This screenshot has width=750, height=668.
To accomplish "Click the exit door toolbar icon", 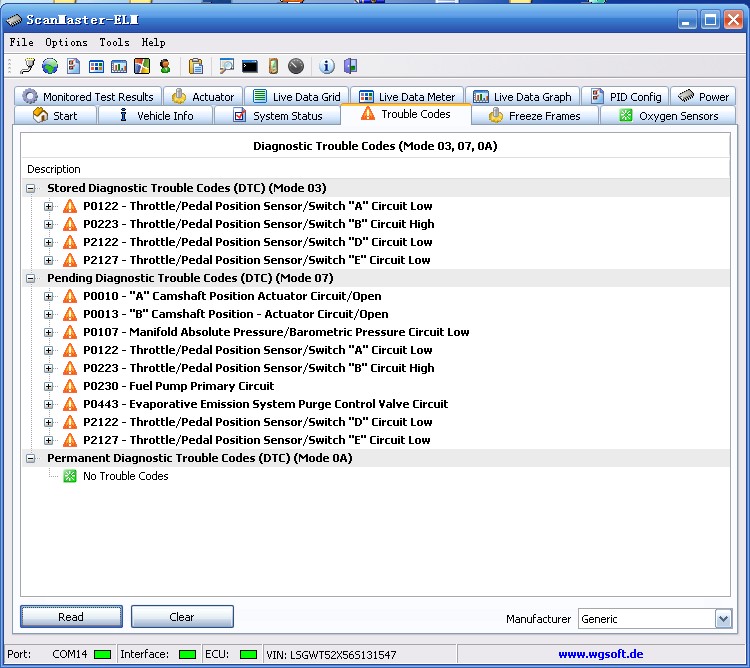I will point(350,66).
